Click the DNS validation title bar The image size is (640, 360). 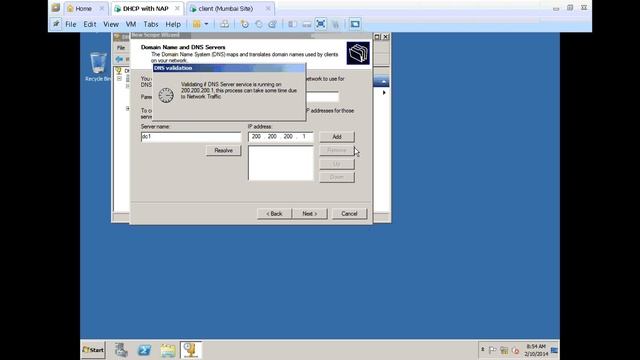point(229,68)
